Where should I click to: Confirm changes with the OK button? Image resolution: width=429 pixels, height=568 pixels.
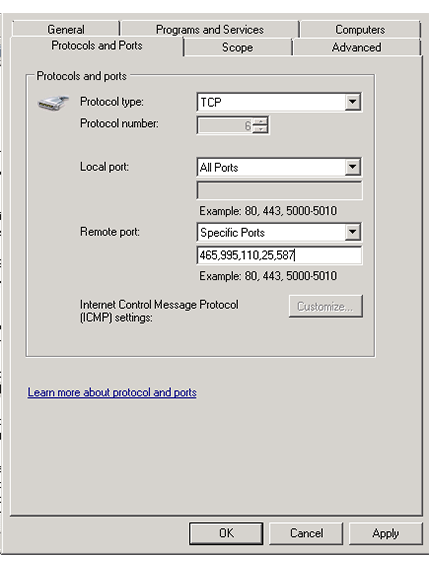click(x=226, y=533)
